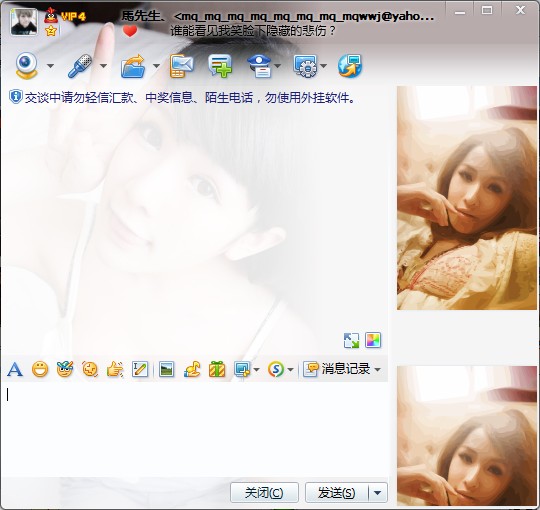Open the smiley emoticon picker
540x510 pixels.
[x=40, y=370]
